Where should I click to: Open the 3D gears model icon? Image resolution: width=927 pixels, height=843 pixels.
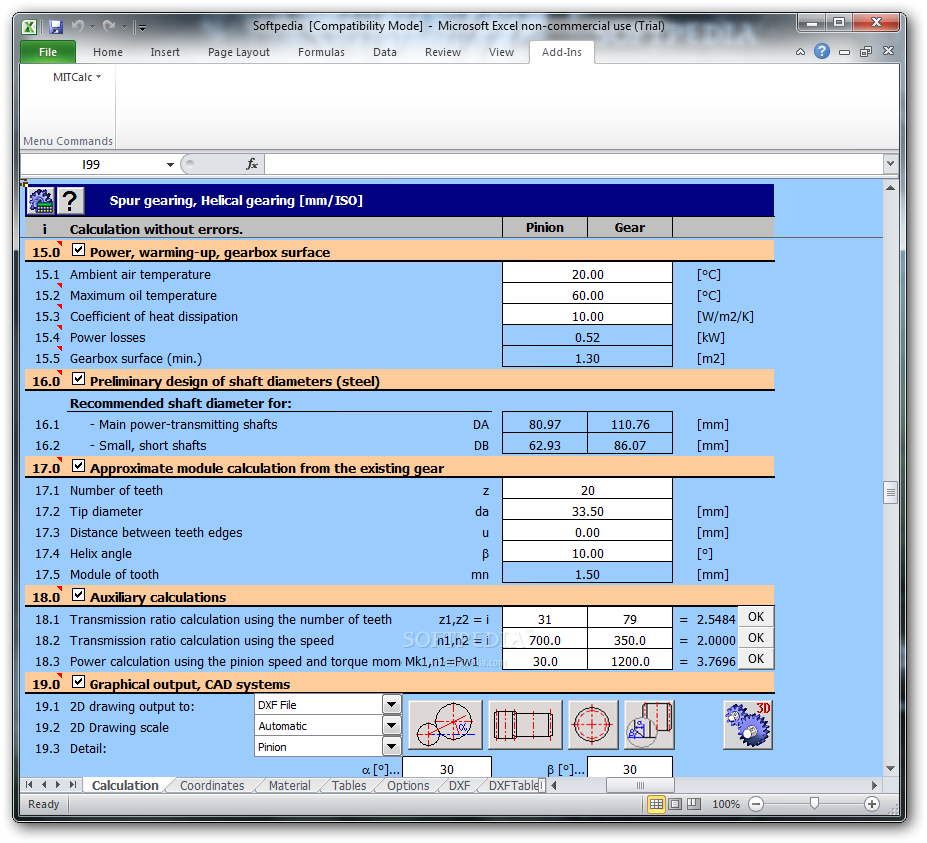[748, 725]
